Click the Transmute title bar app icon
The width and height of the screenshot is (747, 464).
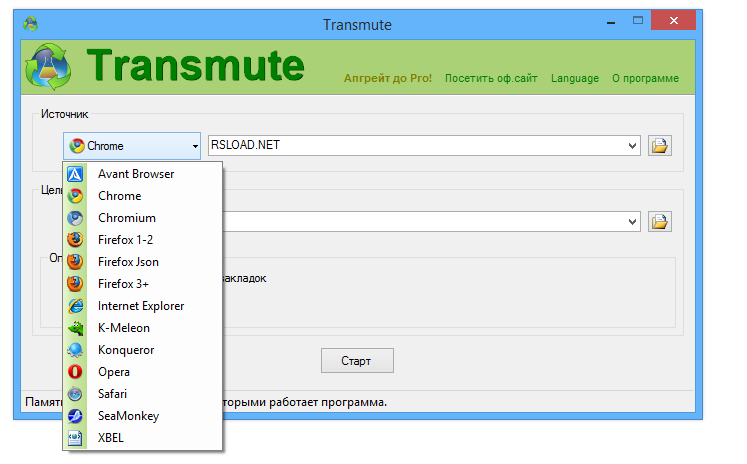pyautogui.click(x=30, y=24)
